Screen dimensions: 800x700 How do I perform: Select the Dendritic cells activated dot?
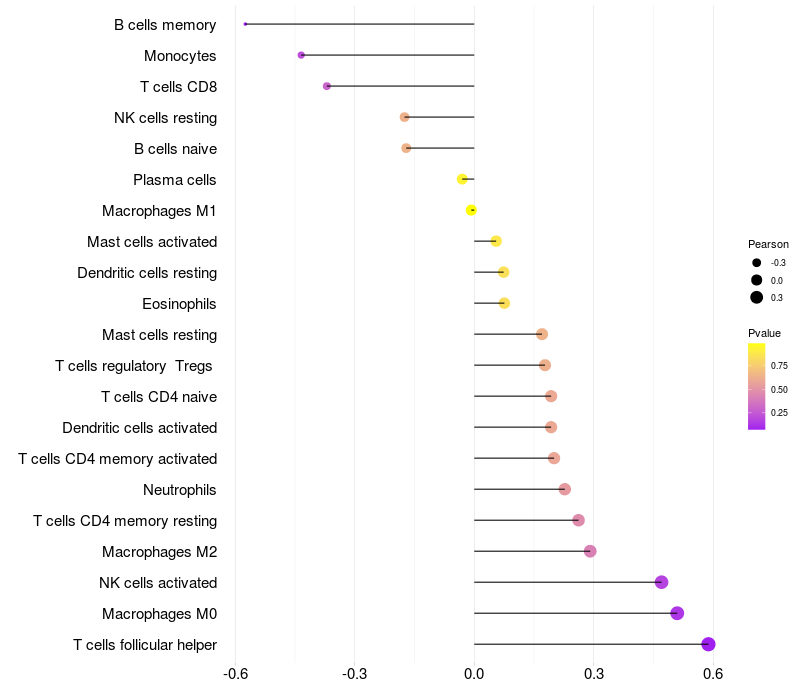coord(551,427)
